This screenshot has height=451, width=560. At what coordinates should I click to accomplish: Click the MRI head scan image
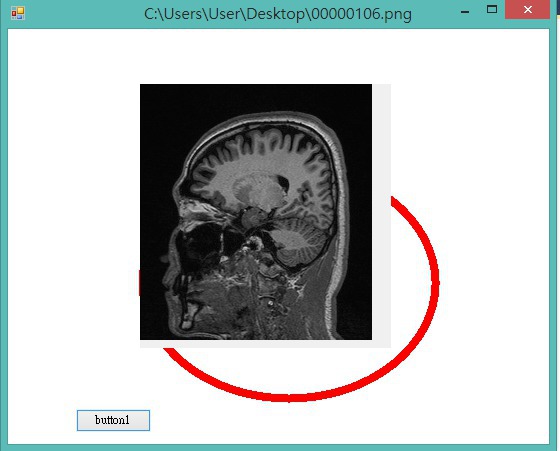256,212
